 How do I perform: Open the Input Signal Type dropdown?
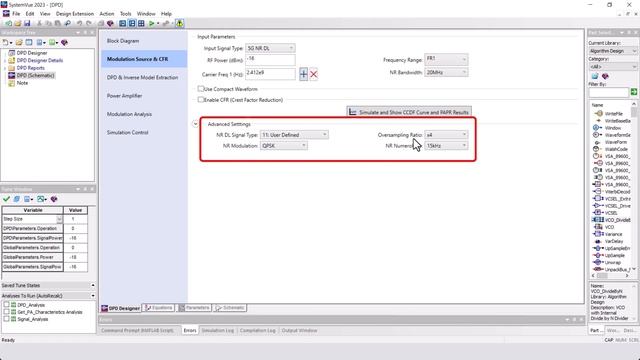[270, 48]
